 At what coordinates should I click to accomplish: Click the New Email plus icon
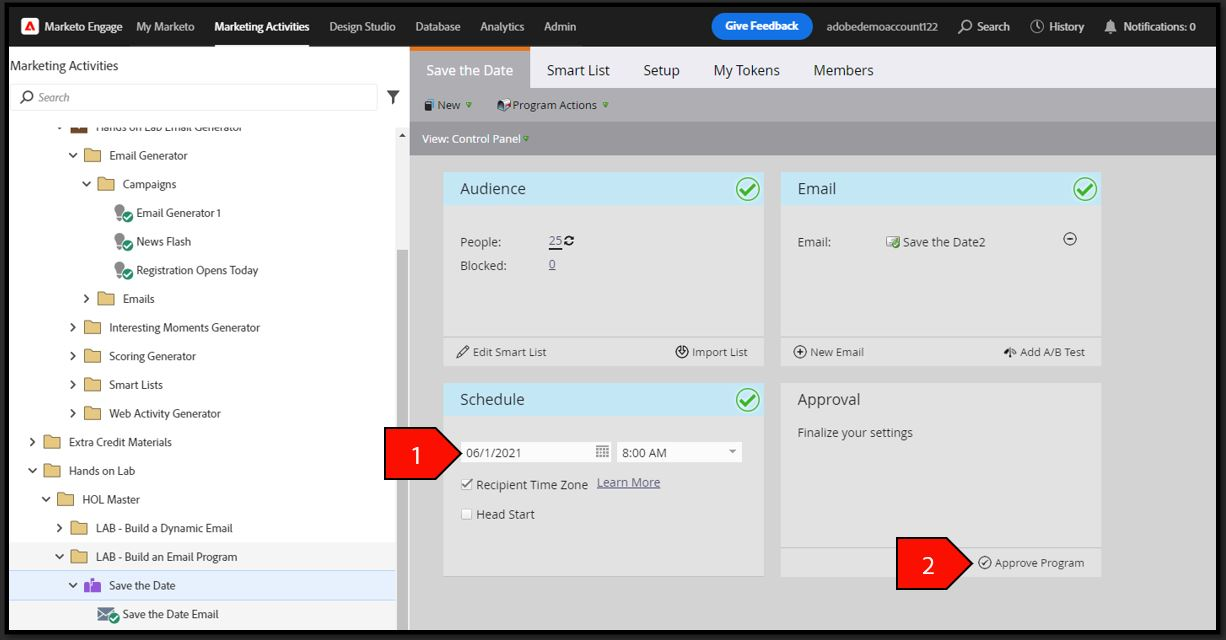coord(800,352)
